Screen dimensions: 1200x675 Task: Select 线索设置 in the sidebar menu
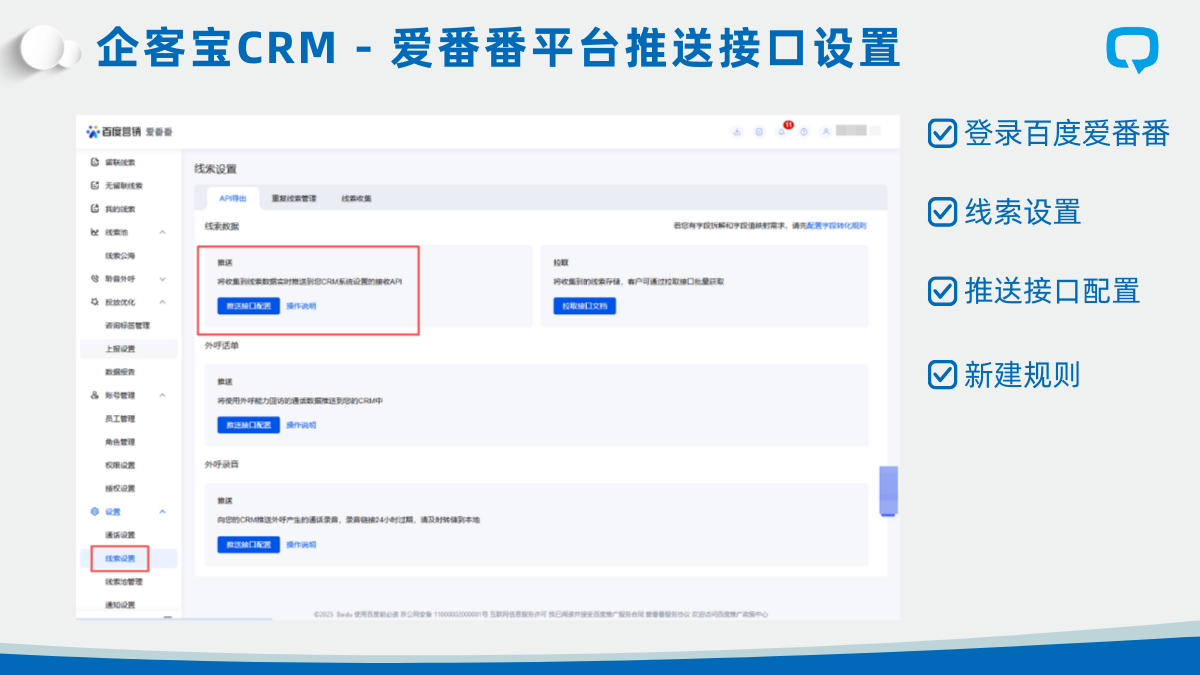120,558
